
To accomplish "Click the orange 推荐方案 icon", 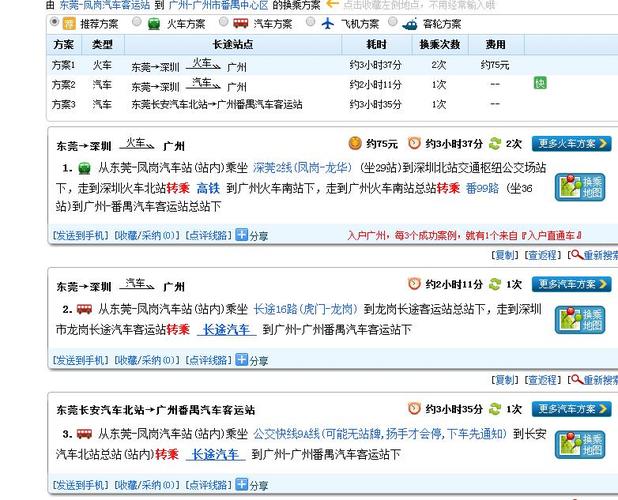I will point(69,24).
